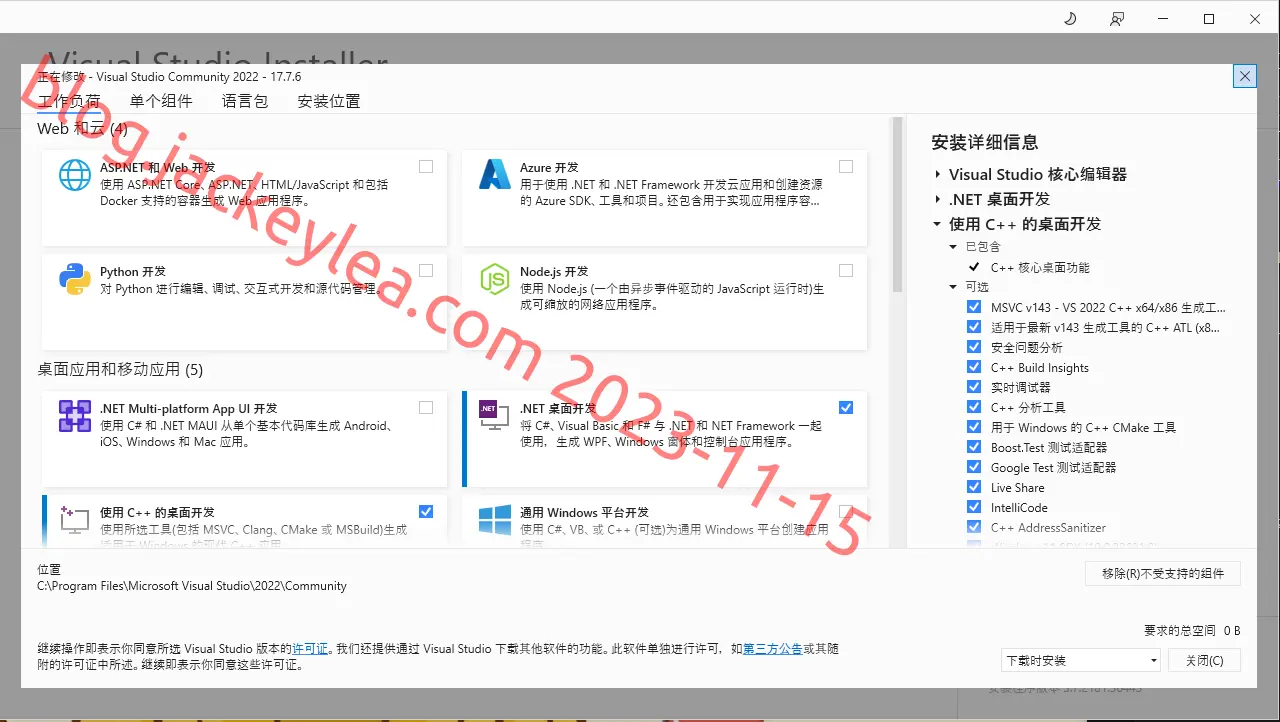Viewport: 1280px width, 722px height.
Task: Click the feedback icon in installer title bar
Action: [1117, 19]
